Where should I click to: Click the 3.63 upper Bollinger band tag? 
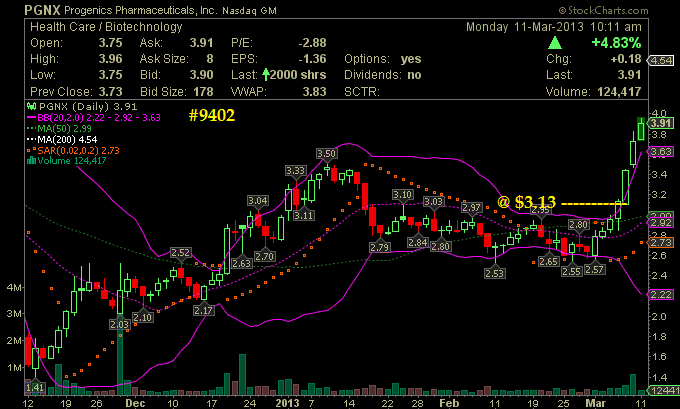(658, 151)
